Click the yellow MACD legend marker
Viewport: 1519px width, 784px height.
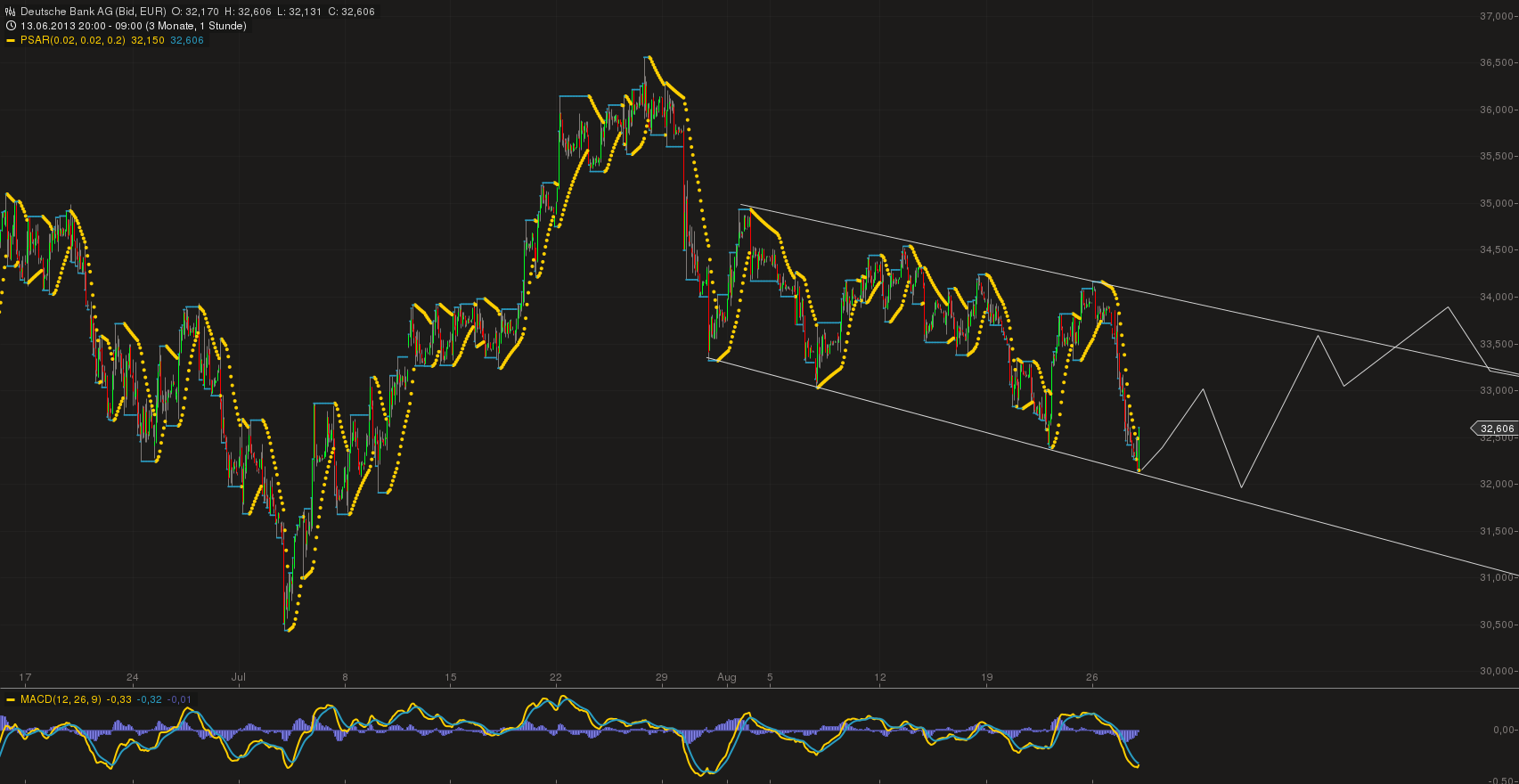tap(11, 699)
